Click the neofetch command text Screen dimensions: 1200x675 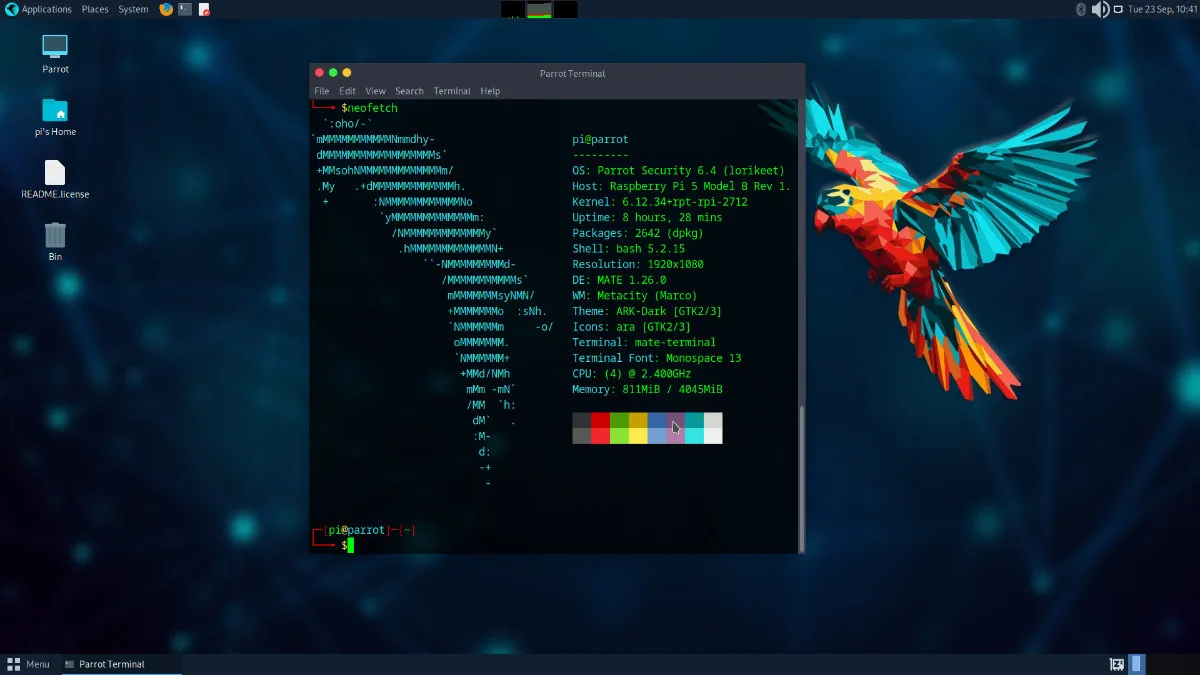tap(372, 108)
